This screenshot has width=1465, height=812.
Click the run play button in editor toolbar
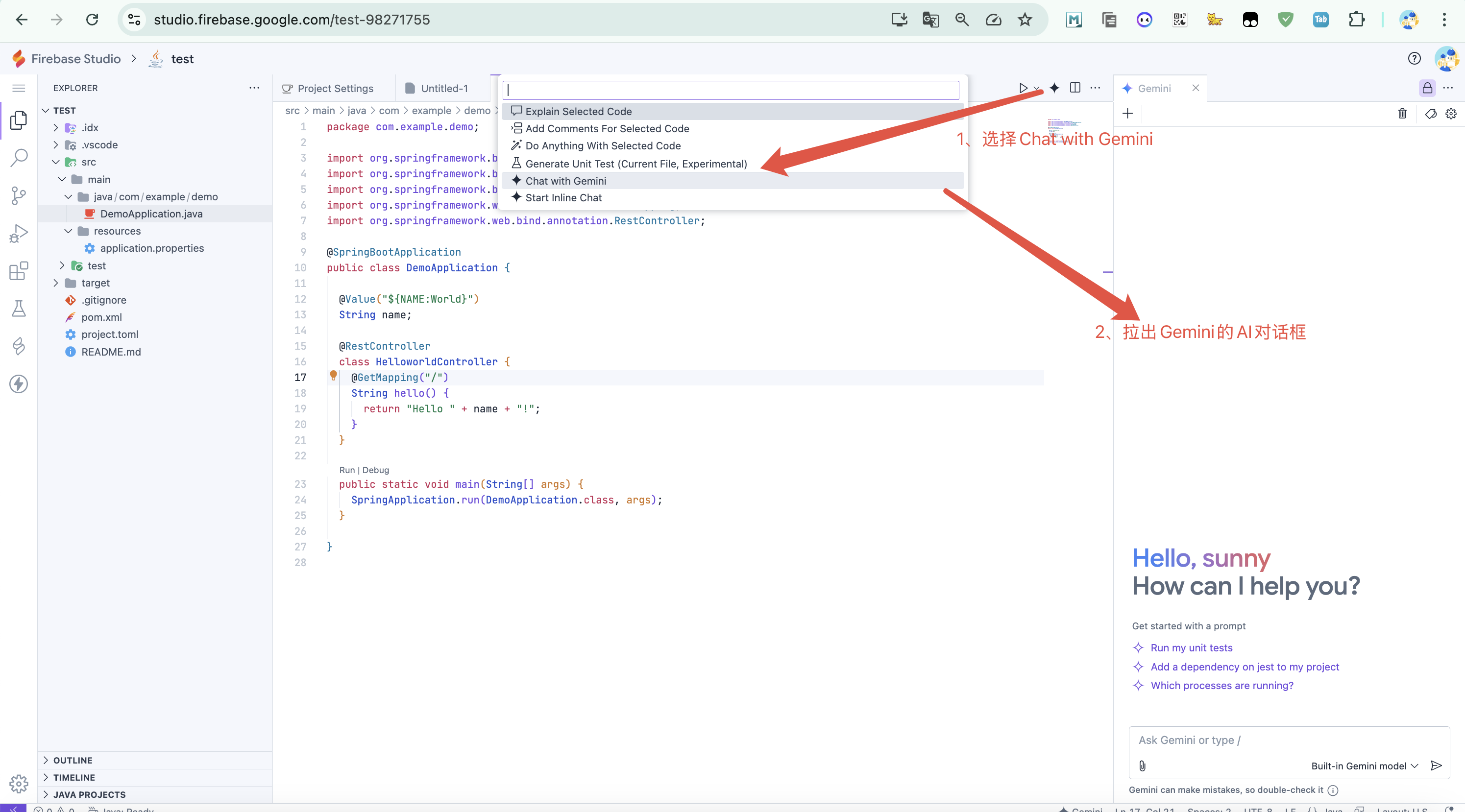pyautogui.click(x=1023, y=88)
